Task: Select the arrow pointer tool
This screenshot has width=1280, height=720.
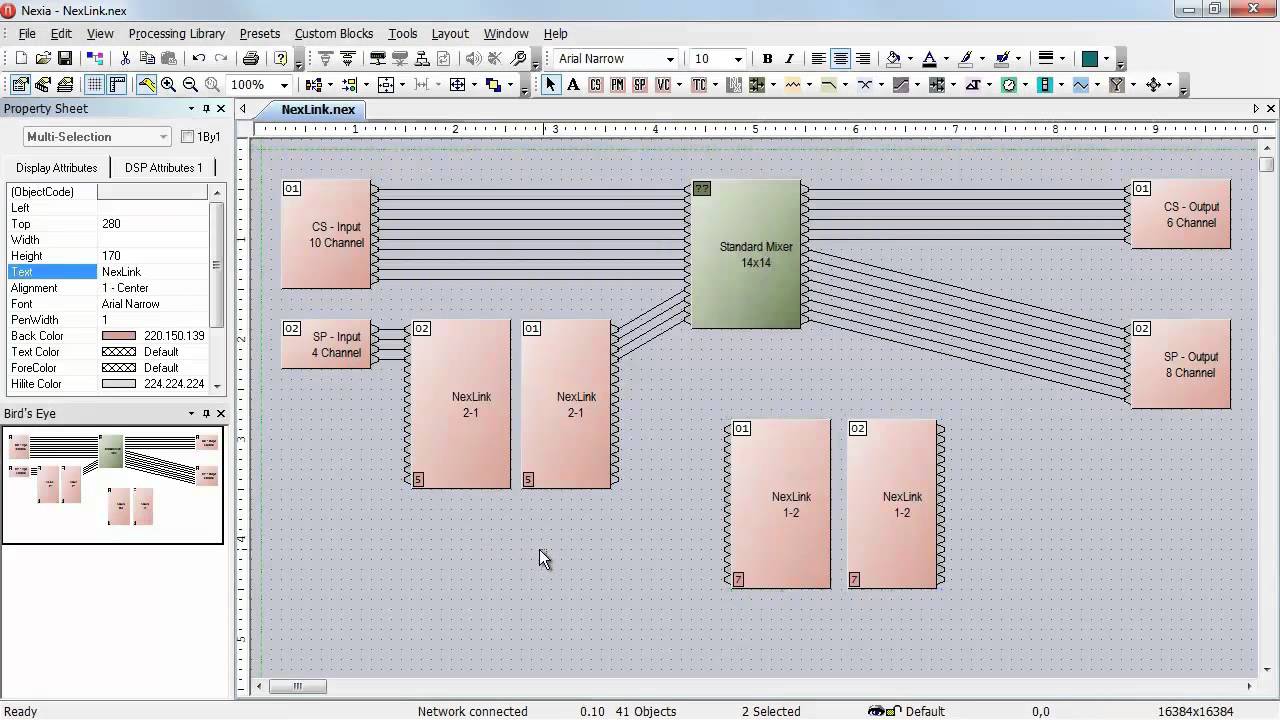Action: tap(551, 85)
